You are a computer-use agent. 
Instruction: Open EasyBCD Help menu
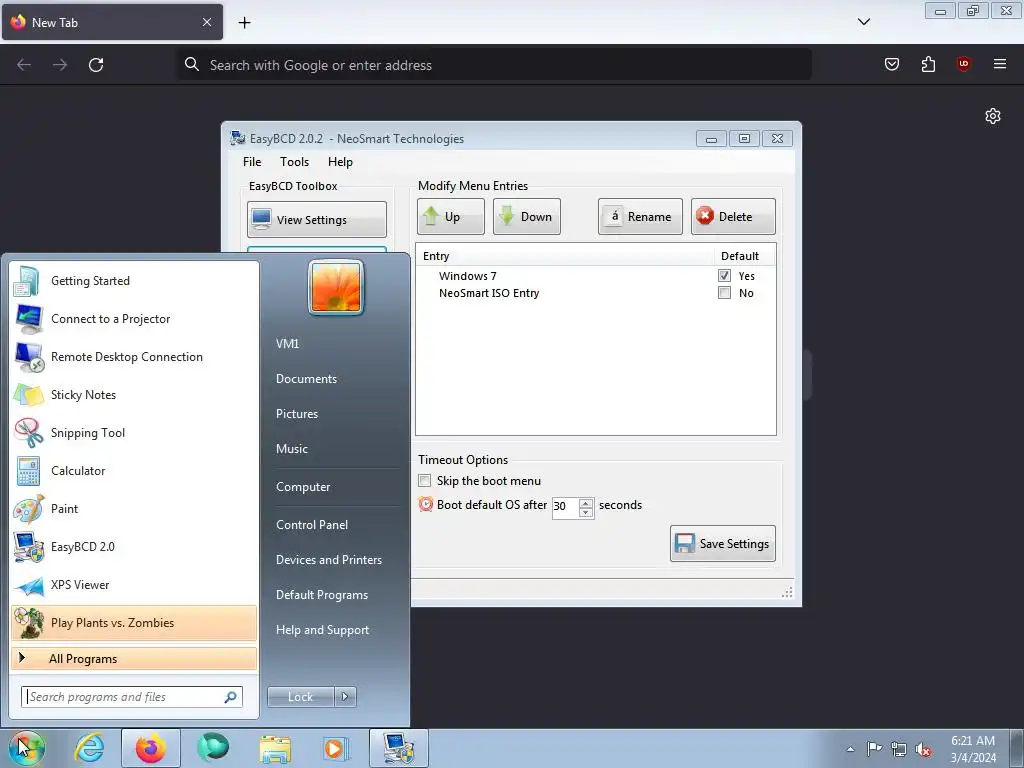[x=340, y=162]
